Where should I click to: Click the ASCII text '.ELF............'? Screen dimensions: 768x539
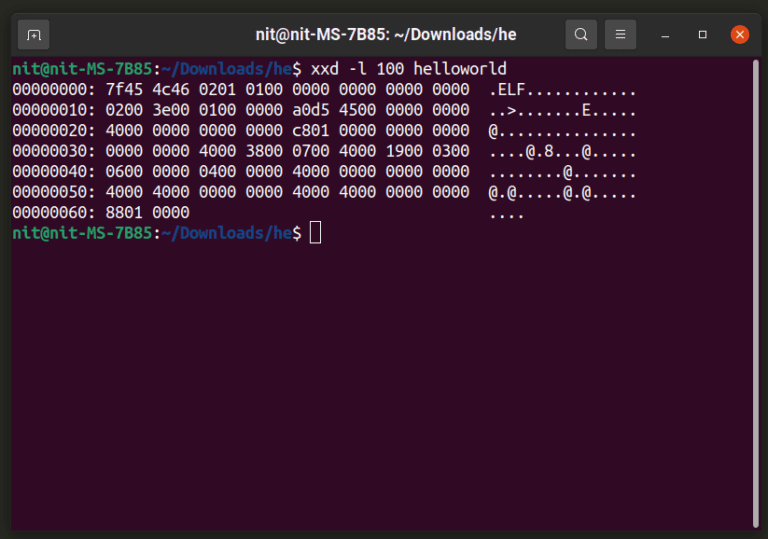click(562, 90)
